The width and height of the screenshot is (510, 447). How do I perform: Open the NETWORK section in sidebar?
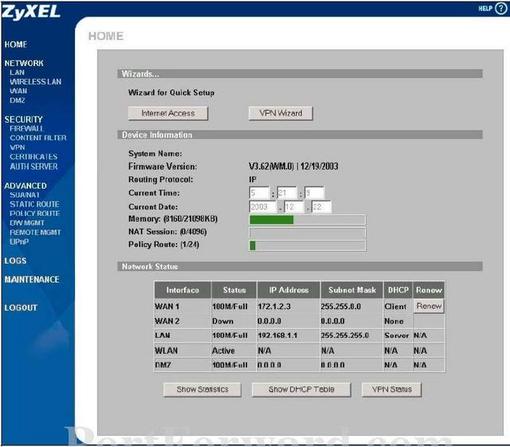pos(24,63)
